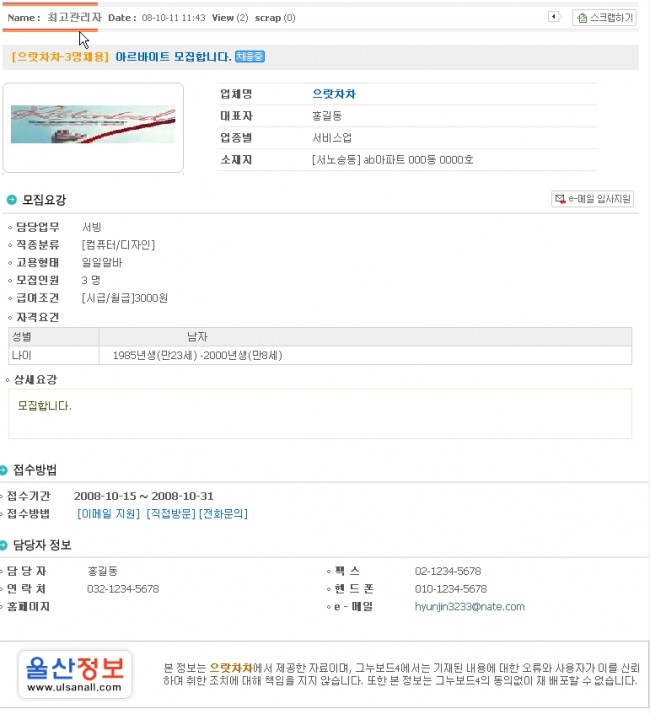Open the company logo thumbnail image
The image size is (650, 714).
point(93,125)
